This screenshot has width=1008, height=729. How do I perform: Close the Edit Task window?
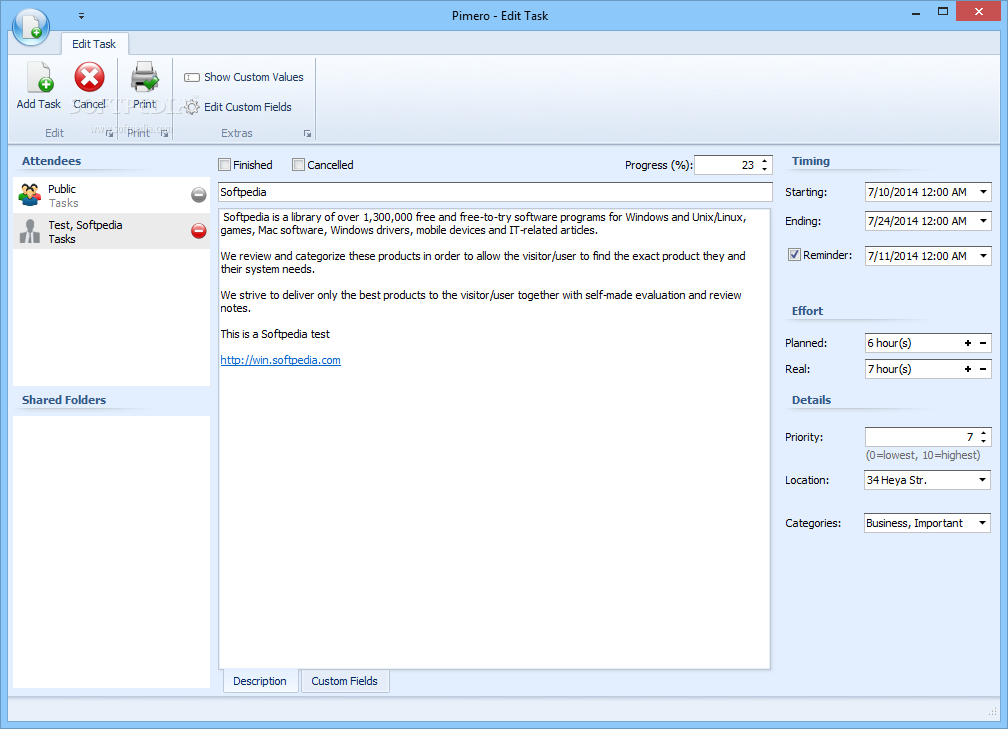(x=978, y=12)
